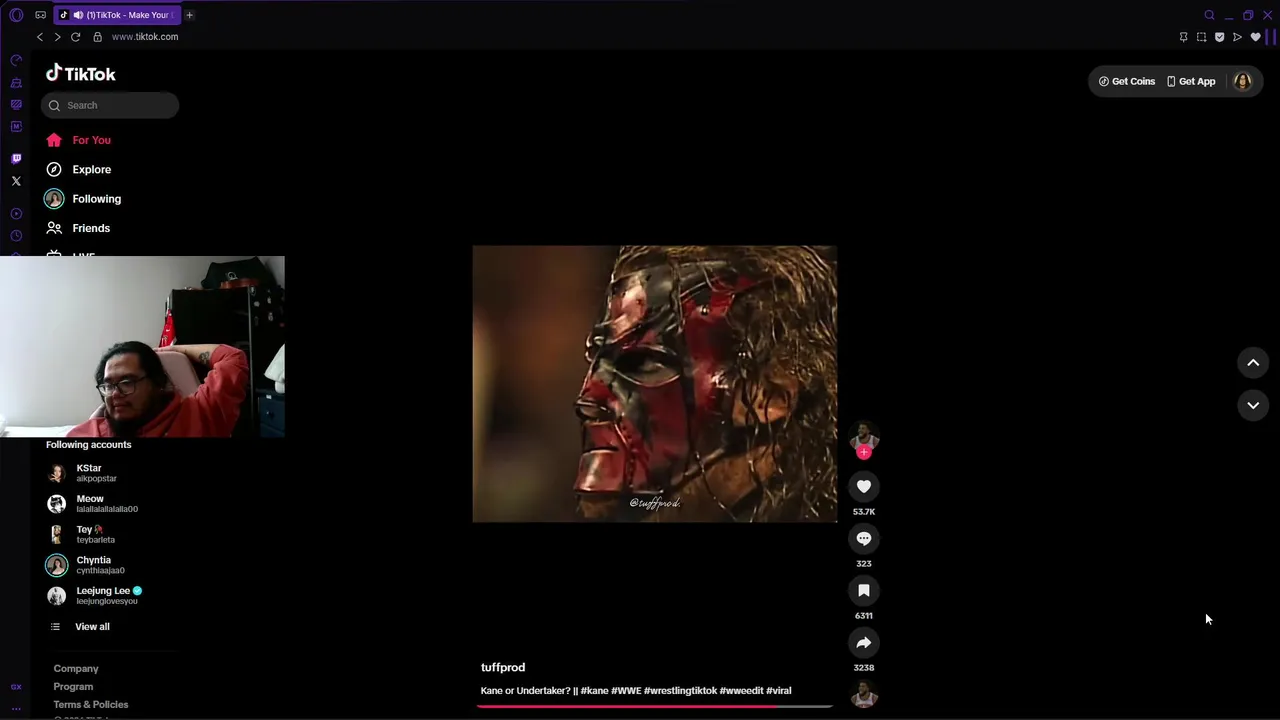Expand the Program footer section
The height and width of the screenshot is (720, 1280).
tap(73, 687)
